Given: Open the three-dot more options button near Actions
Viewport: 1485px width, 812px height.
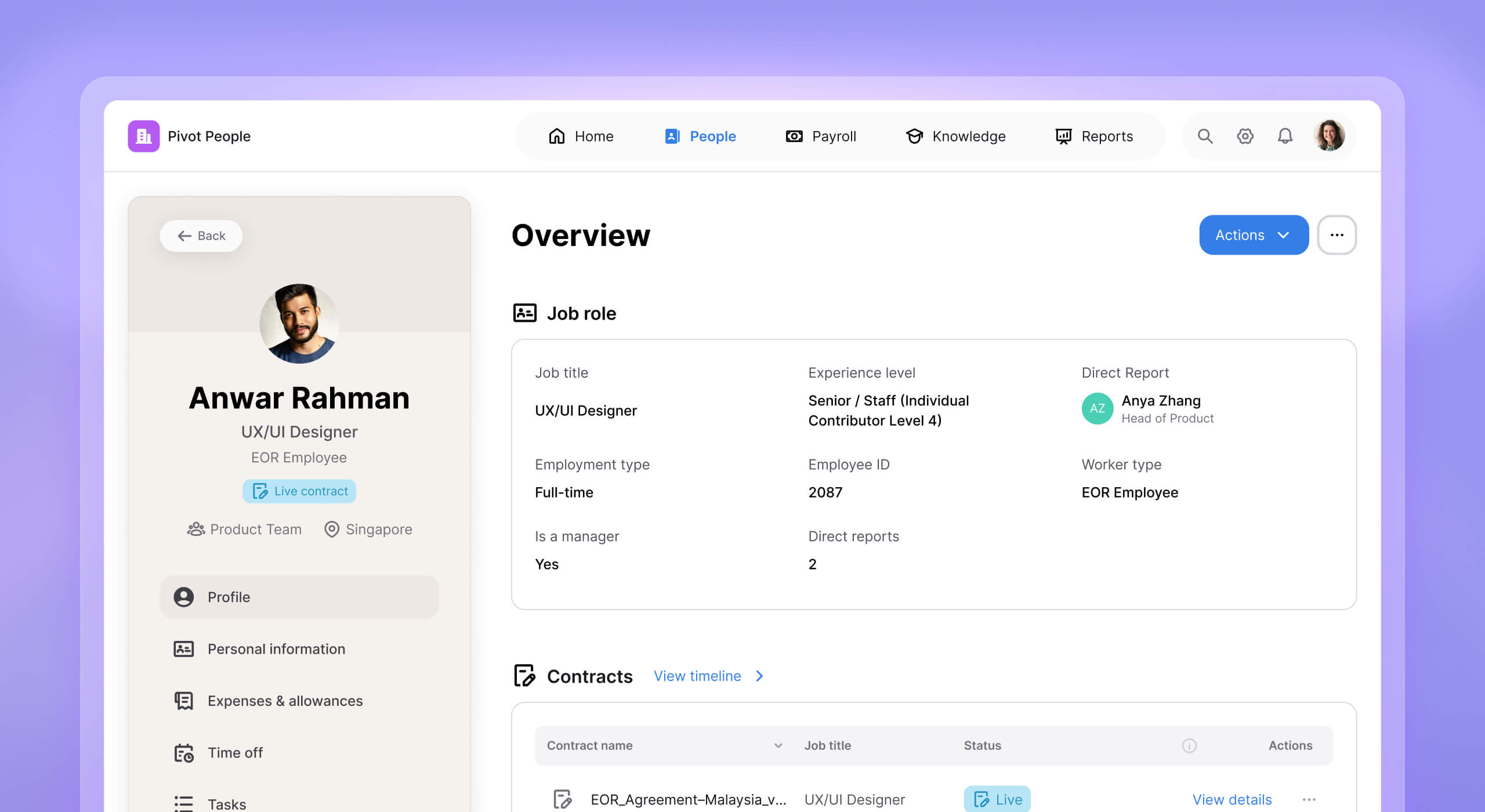Looking at the screenshot, I should point(1336,235).
